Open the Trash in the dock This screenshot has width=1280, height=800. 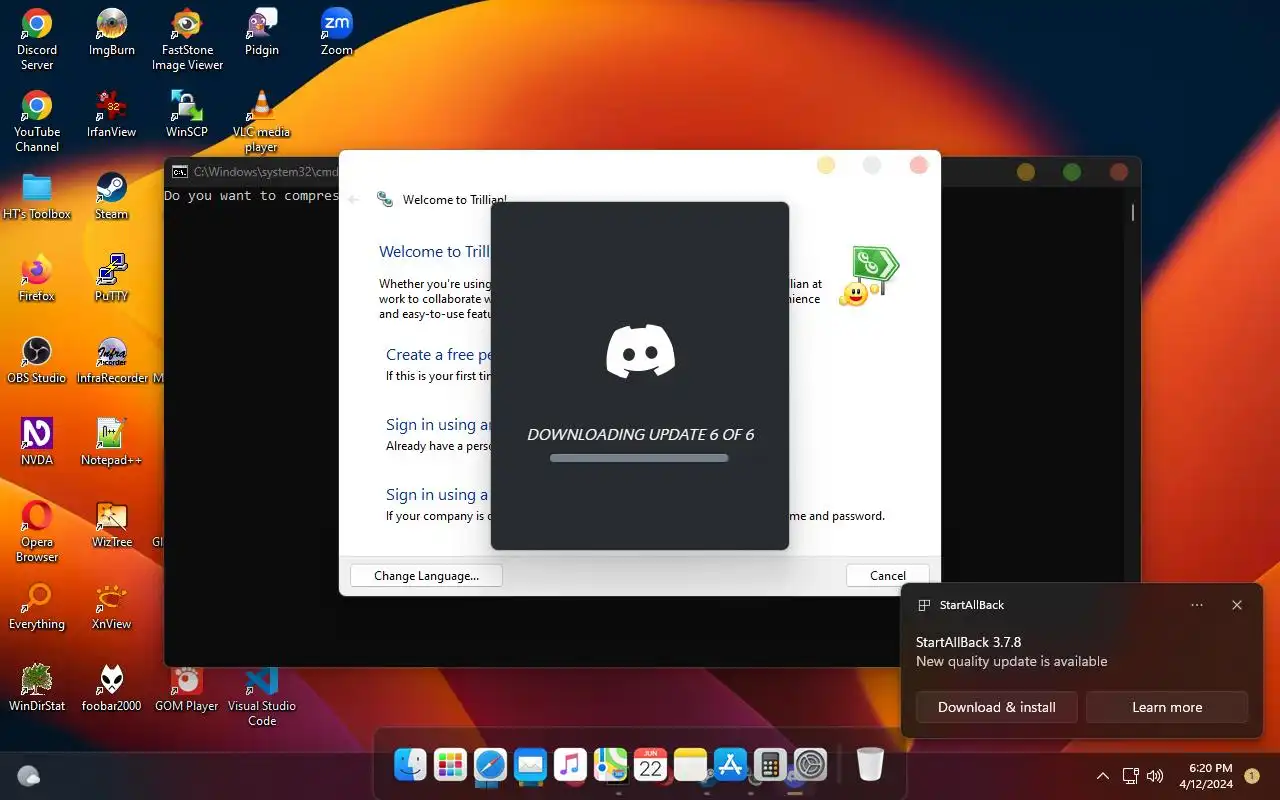(x=870, y=765)
